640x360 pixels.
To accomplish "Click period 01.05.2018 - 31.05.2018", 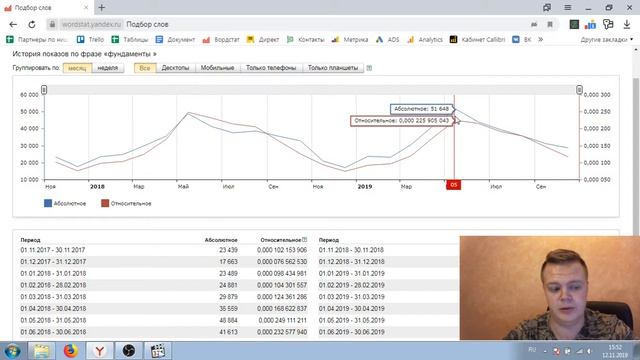I will (x=53, y=320).
